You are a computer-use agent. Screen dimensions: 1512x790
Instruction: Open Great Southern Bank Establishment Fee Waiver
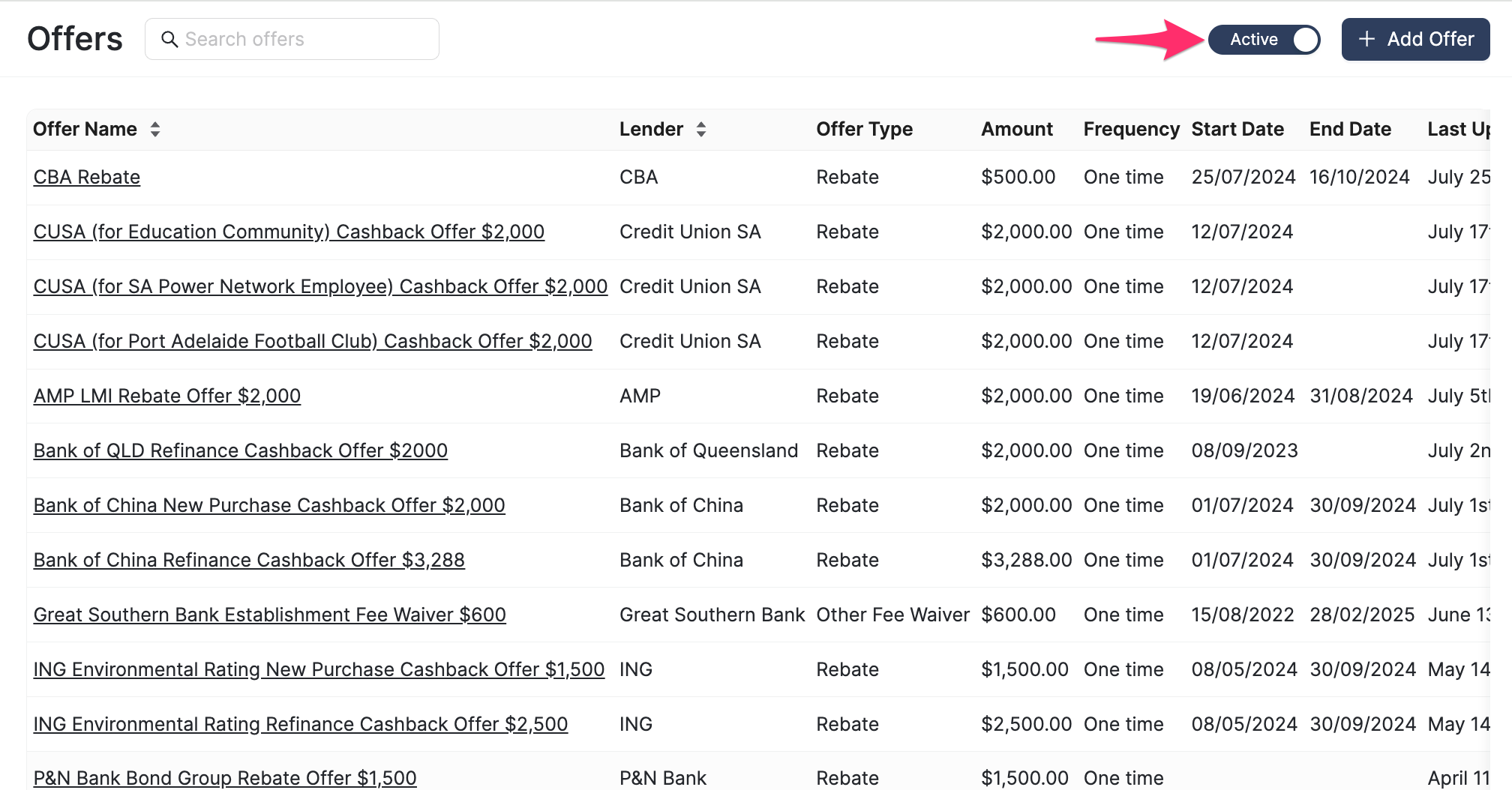[x=270, y=615]
